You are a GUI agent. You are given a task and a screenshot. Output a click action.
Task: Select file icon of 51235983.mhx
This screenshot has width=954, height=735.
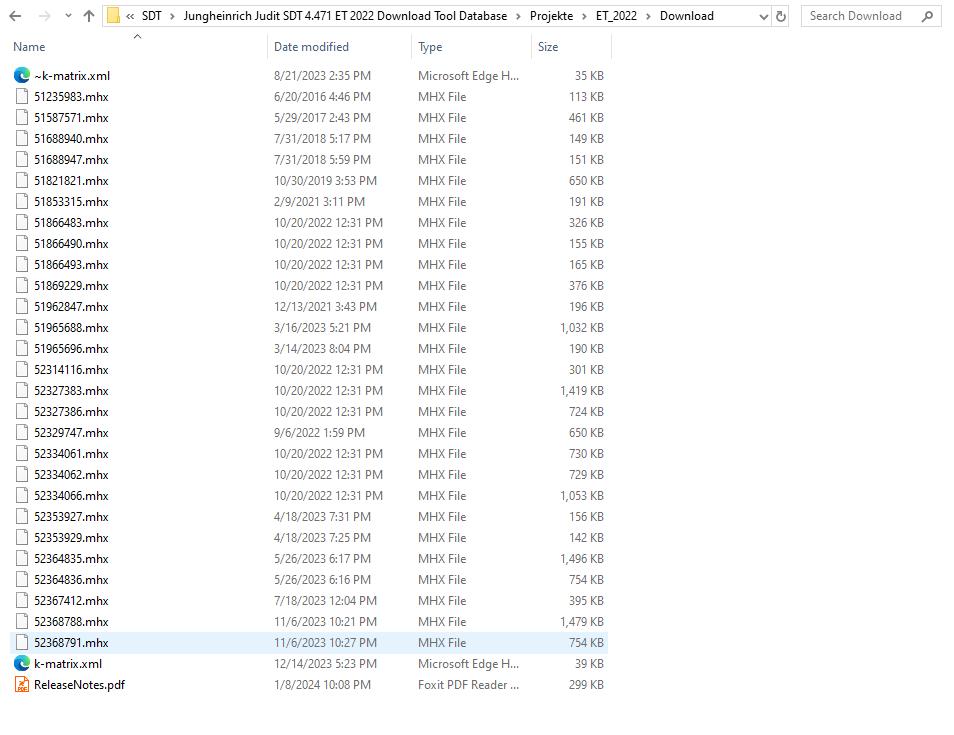[x=22, y=97]
